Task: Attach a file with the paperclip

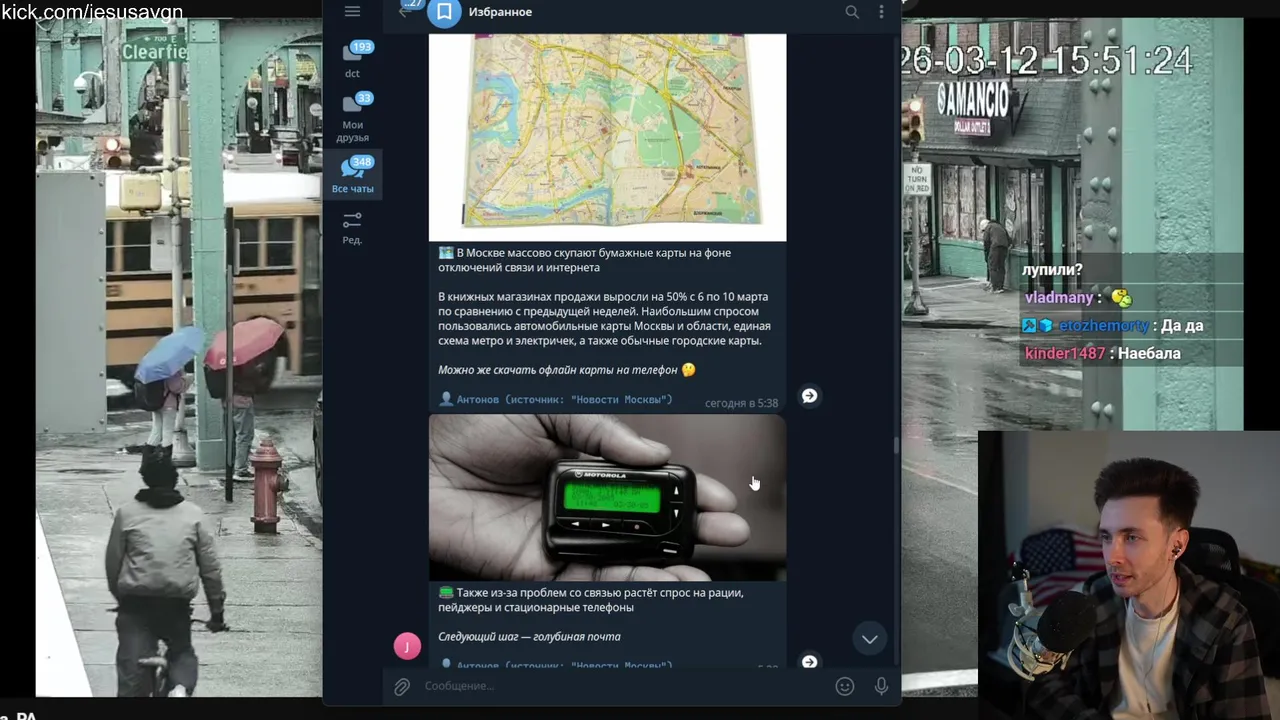Action: click(402, 687)
